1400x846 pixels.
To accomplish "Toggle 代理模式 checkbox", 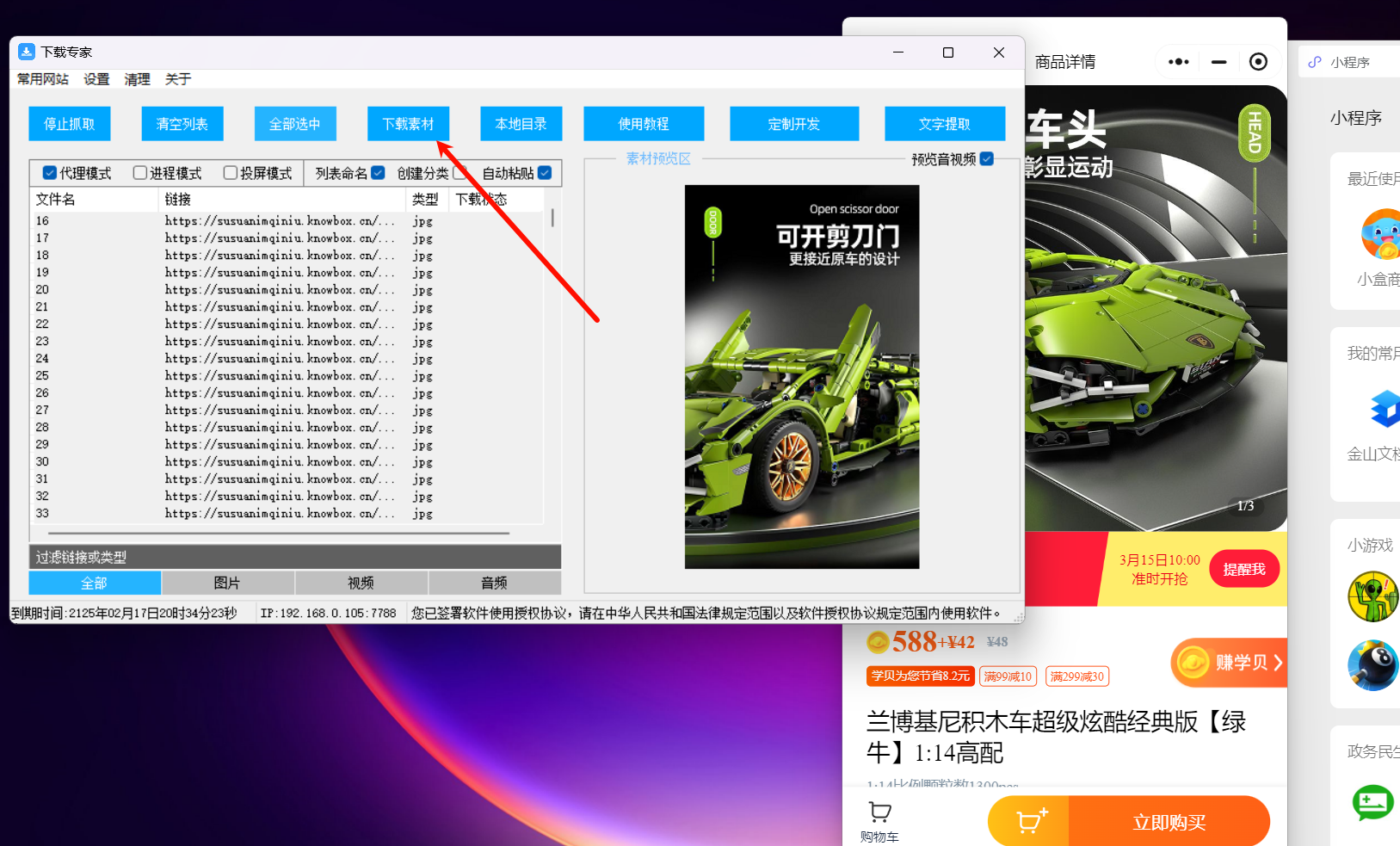I will pyautogui.click(x=50, y=173).
